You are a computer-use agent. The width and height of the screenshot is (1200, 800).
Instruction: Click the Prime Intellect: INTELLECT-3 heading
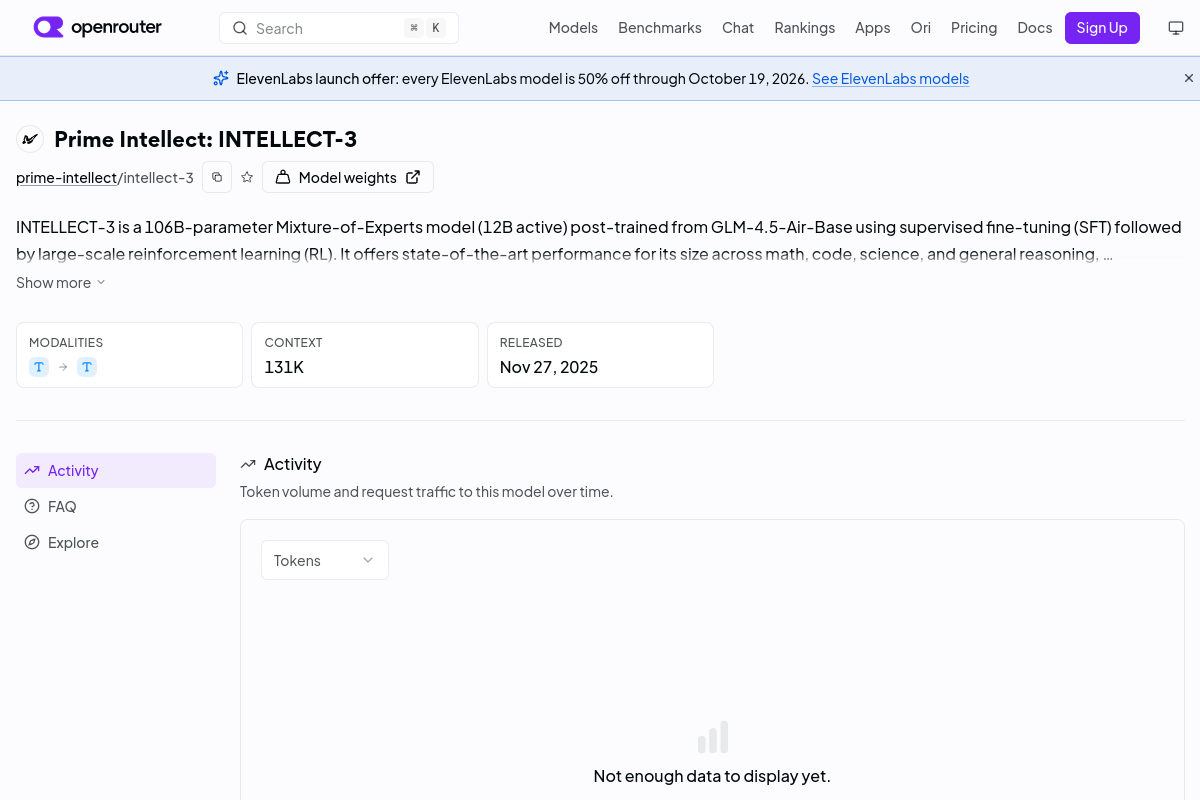(x=205, y=139)
